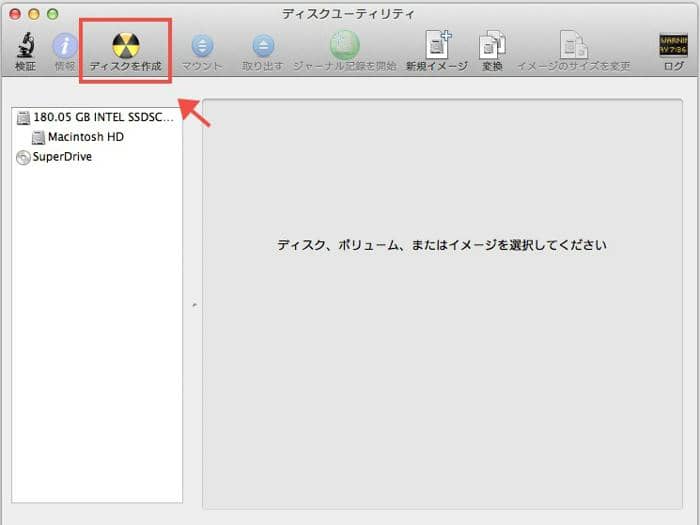Click the Eject (取り出す) toolbar icon
The width and height of the screenshot is (700, 525).
(263, 46)
